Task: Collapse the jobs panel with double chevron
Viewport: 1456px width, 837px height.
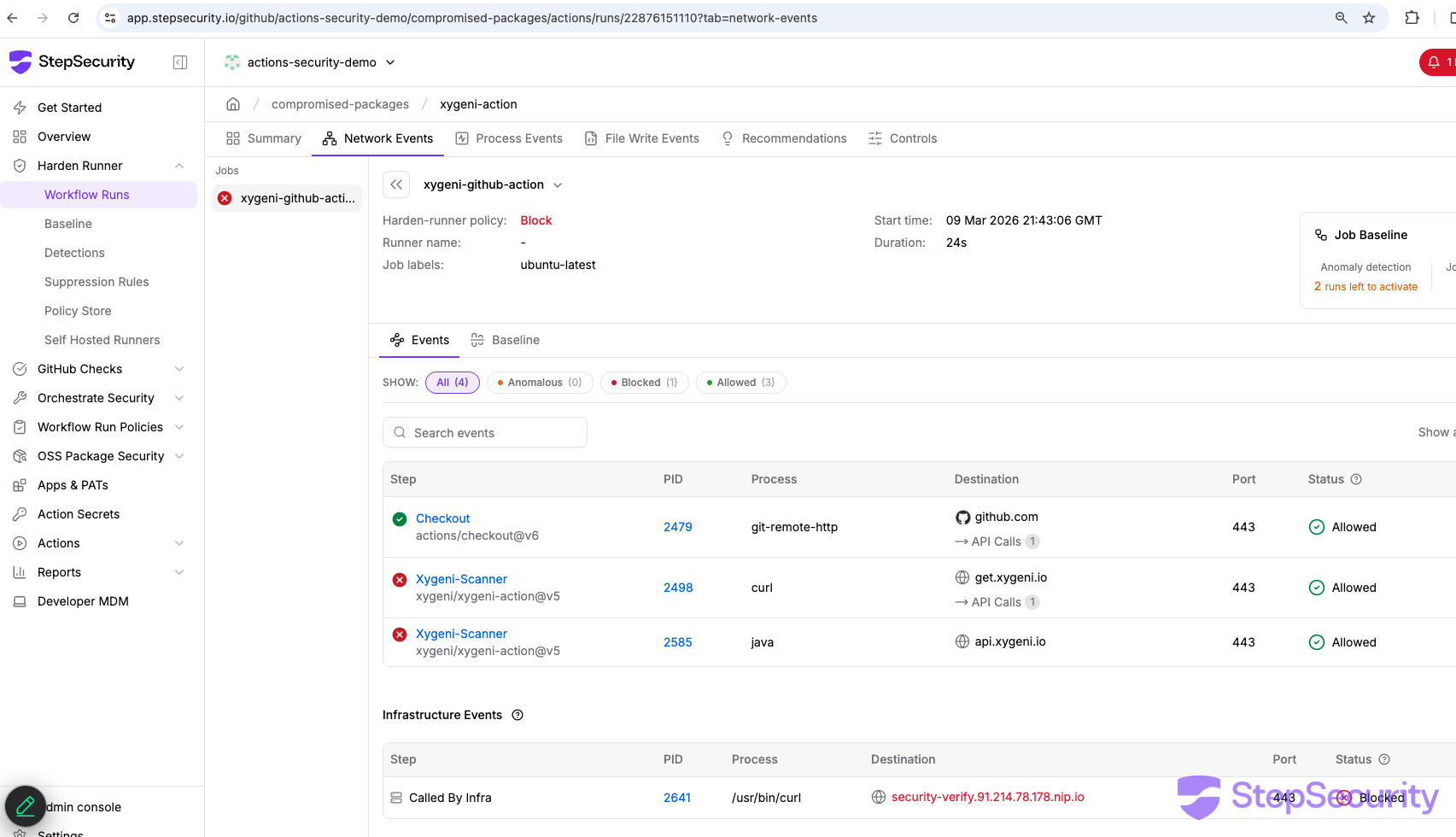Action: [396, 184]
